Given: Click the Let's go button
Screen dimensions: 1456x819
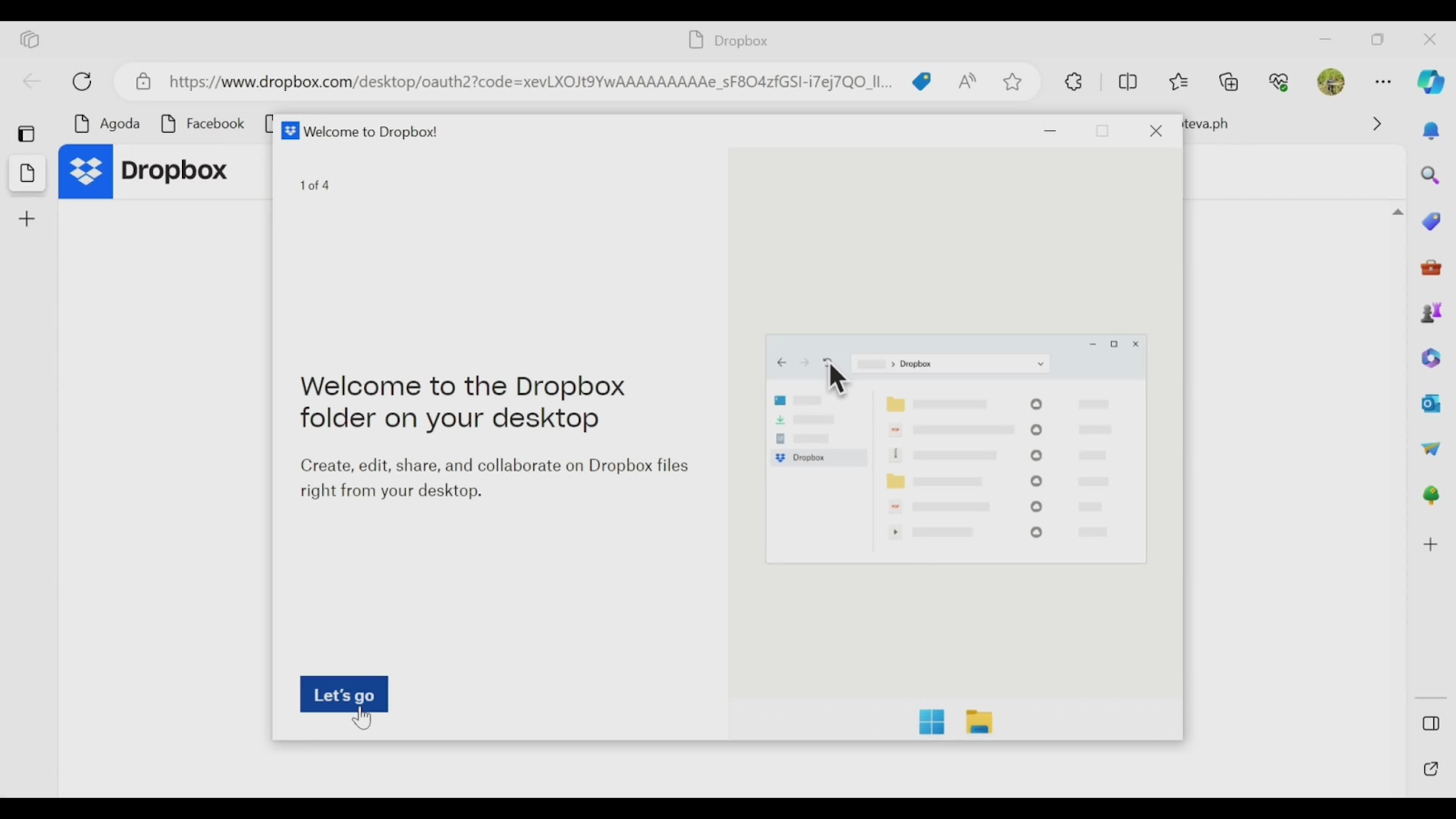Looking at the screenshot, I should pos(343,694).
